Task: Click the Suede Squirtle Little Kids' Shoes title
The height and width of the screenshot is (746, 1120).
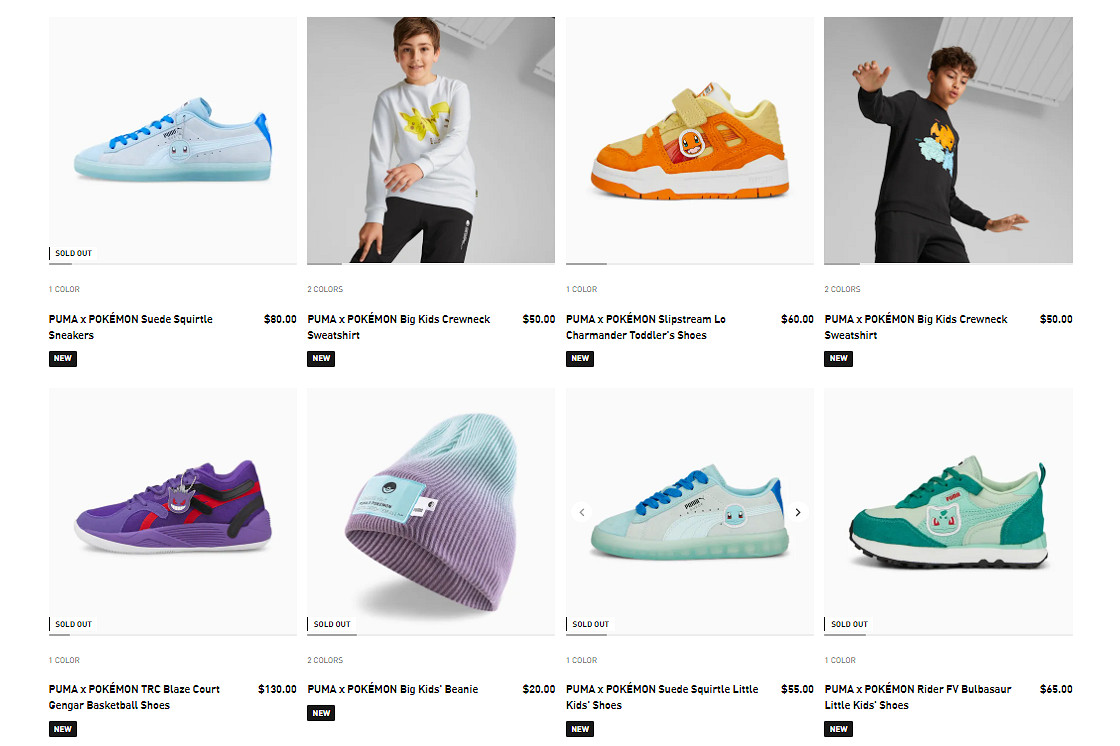Action: click(662, 697)
